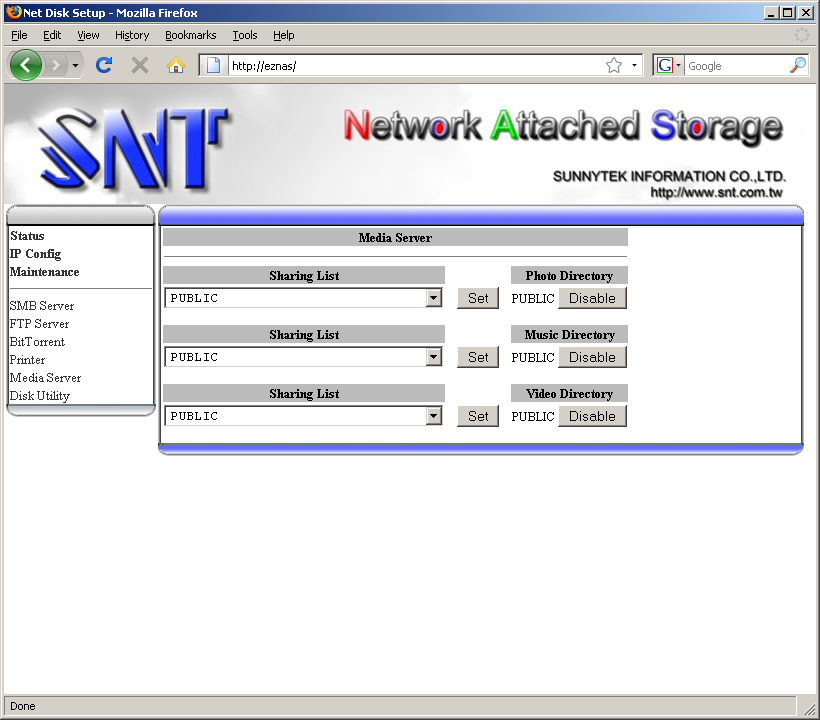820x720 pixels.
Task: Disable the Video Directory sharing
Action: click(x=592, y=416)
